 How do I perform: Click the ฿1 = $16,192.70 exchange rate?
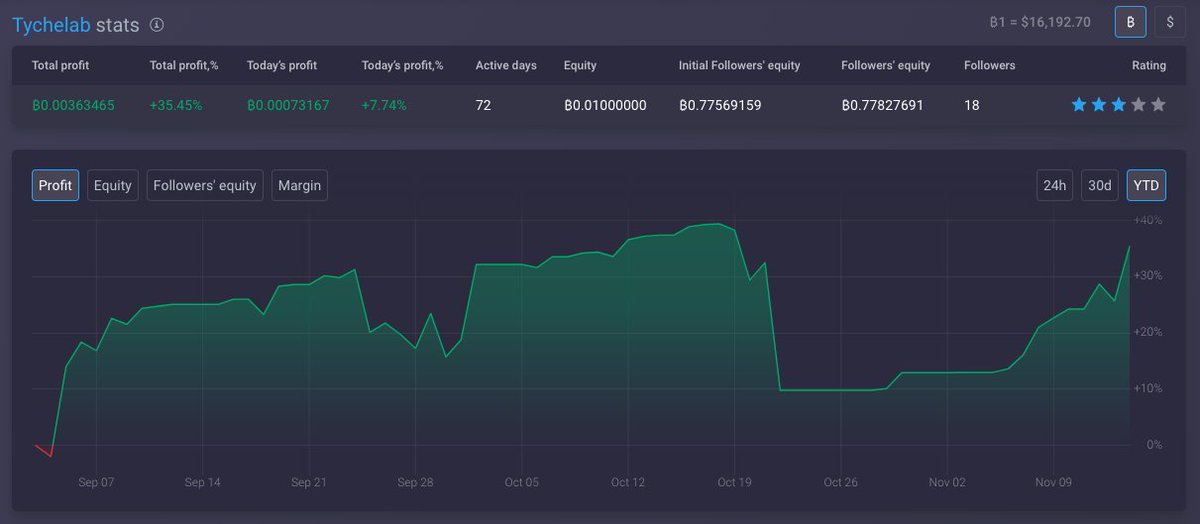(1039, 22)
